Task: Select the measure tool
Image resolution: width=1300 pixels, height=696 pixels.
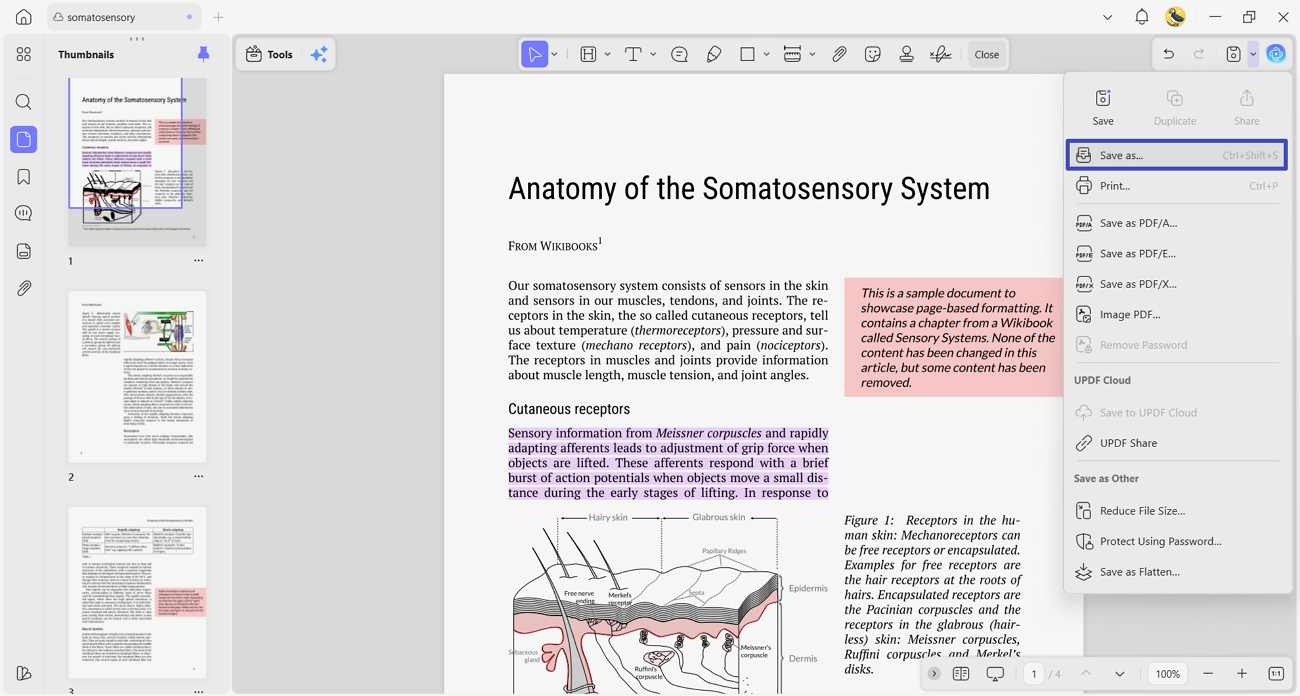Action: click(x=792, y=54)
